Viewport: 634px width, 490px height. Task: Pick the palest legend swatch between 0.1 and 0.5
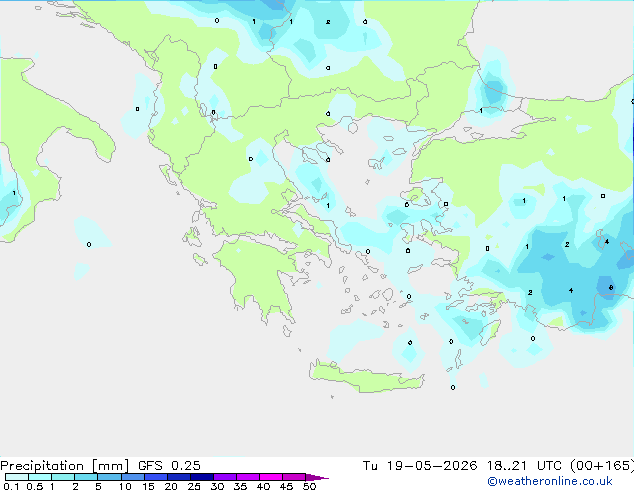[17, 477]
